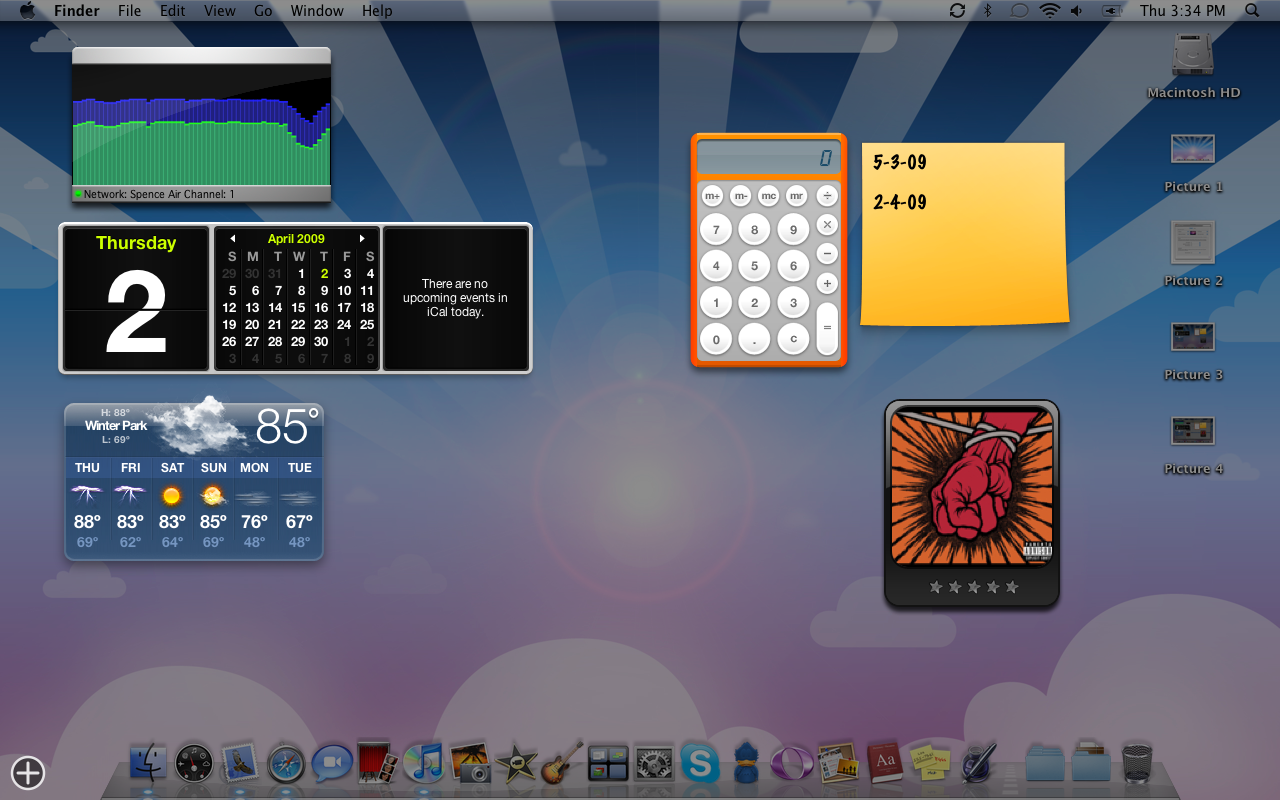
Task: Rate the album five stars
Action: [1012, 587]
